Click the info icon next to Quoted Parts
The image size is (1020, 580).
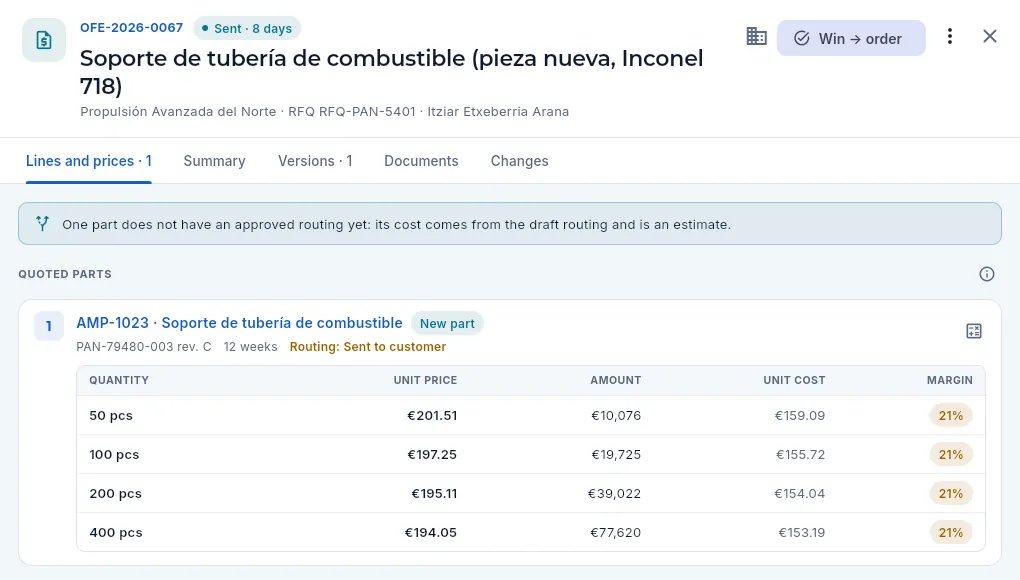[x=987, y=274]
